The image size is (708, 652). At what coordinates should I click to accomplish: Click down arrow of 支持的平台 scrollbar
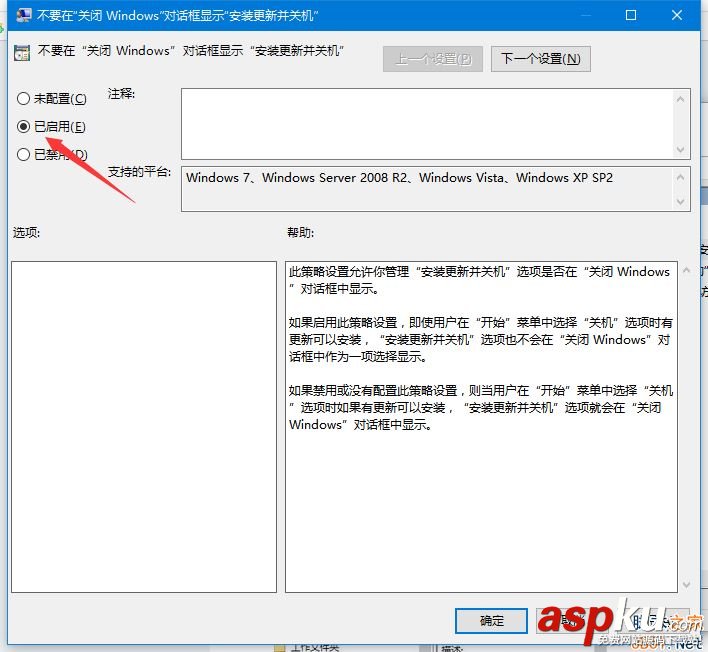(680, 202)
